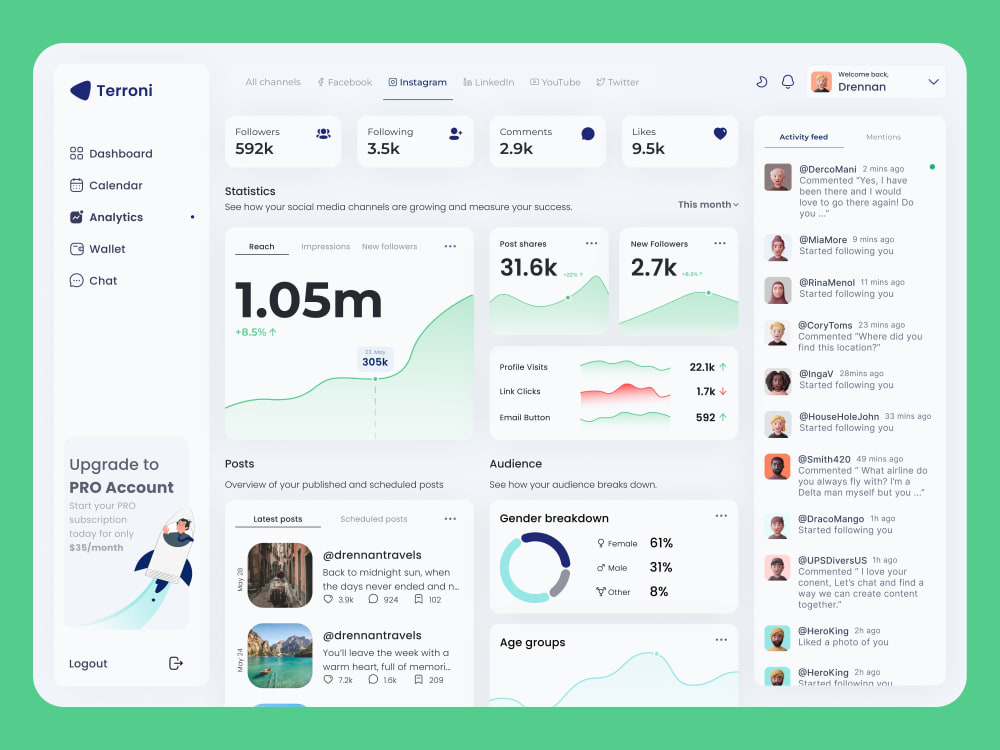The height and width of the screenshot is (750, 1000).
Task: Open the Activity feed tab
Action: 804,136
